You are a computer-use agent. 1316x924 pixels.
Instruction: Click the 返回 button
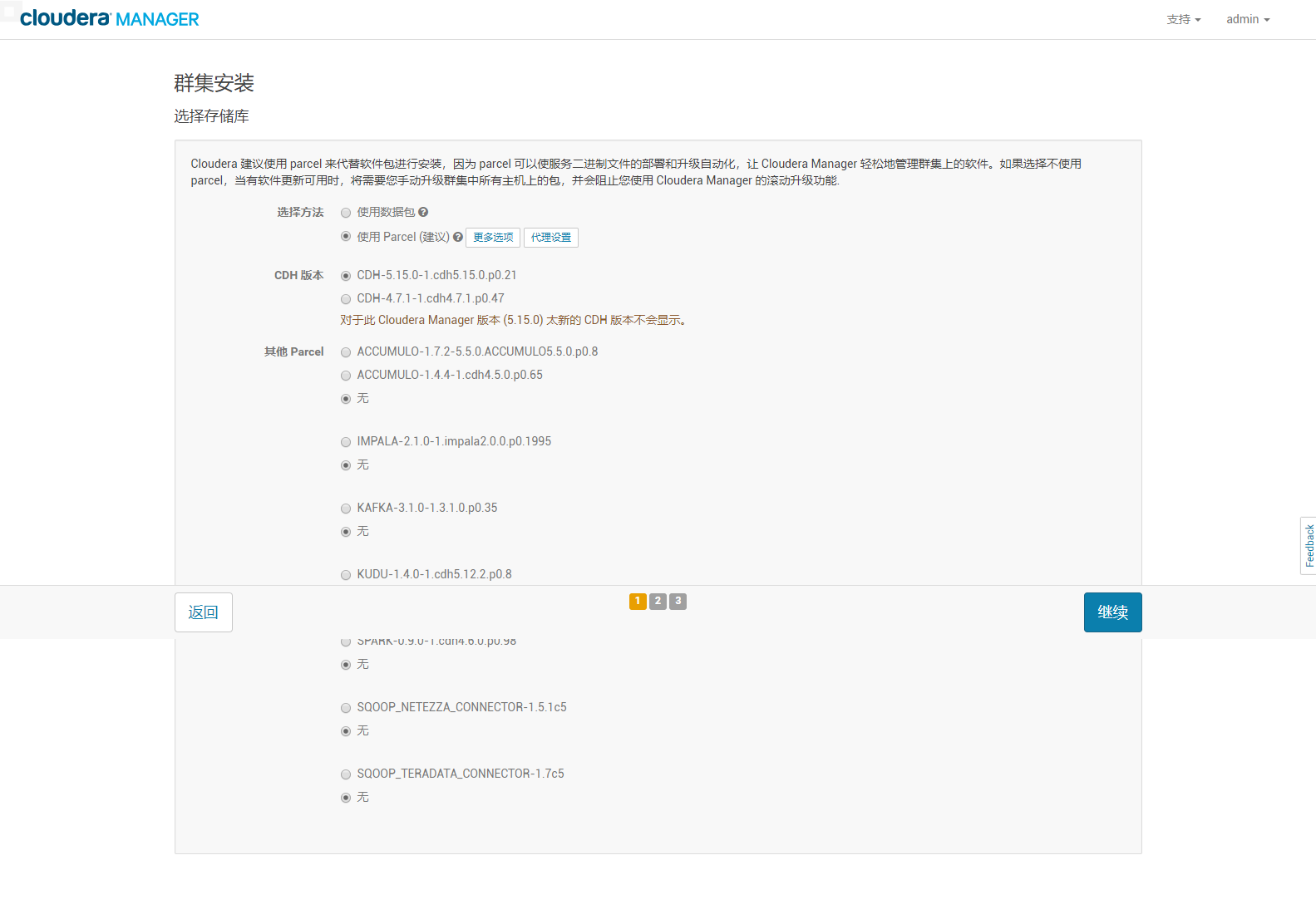[204, 612]
